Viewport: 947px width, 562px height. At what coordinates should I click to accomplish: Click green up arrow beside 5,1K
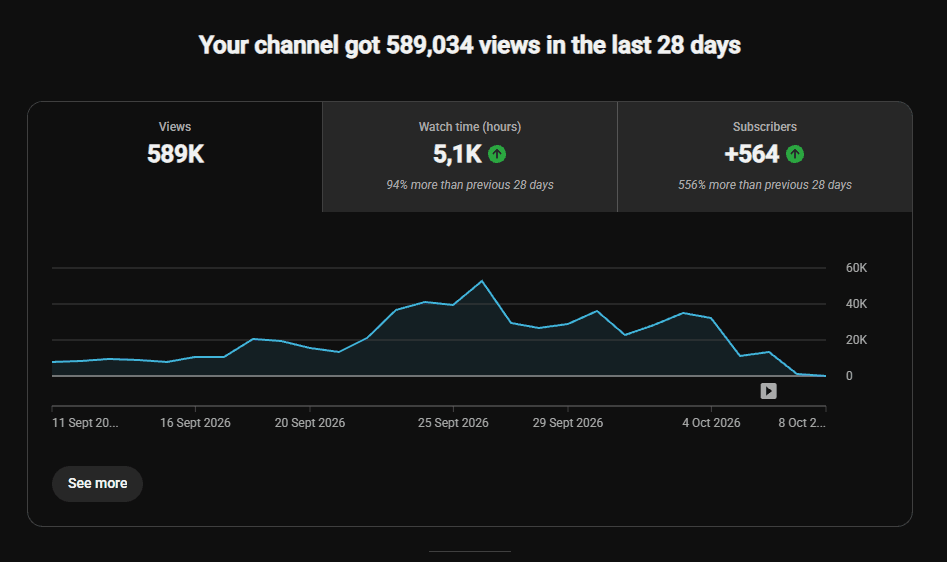pos(497,154)
